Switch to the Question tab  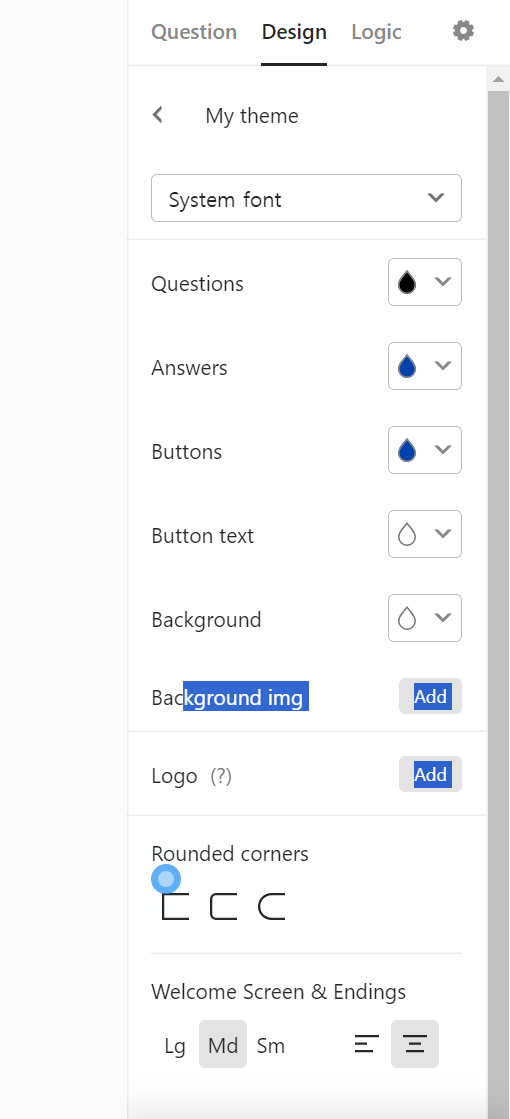pos(194,32)
